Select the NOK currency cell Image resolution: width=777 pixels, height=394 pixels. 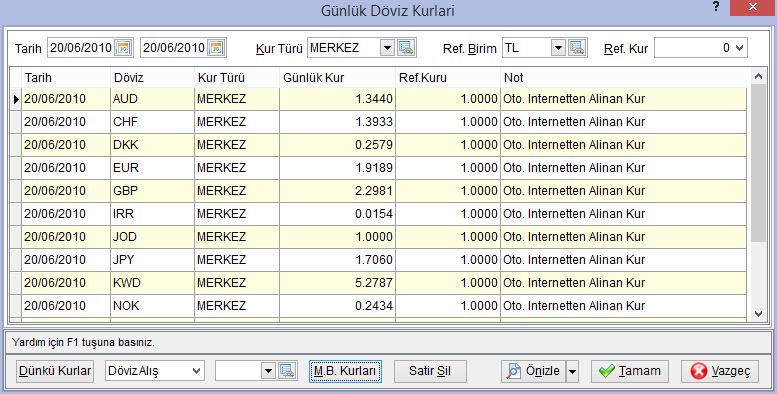click(x=153, y=306)
